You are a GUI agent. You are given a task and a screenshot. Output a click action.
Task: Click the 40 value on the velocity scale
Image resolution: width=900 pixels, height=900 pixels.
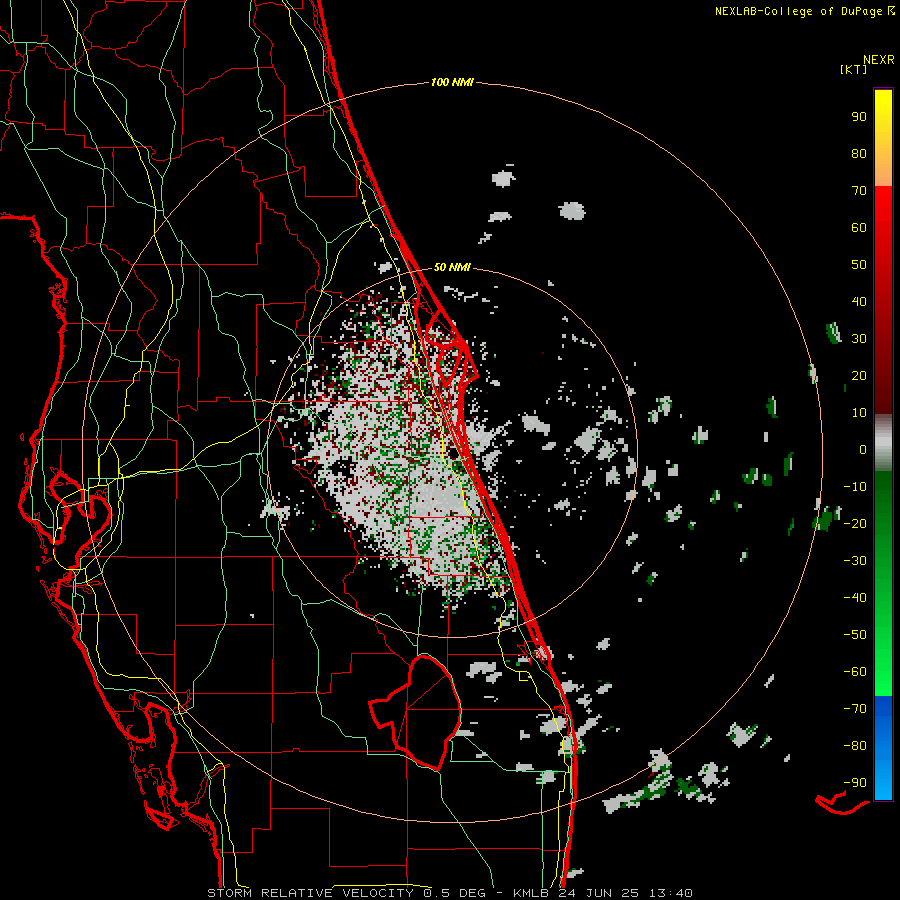point(859,301)
